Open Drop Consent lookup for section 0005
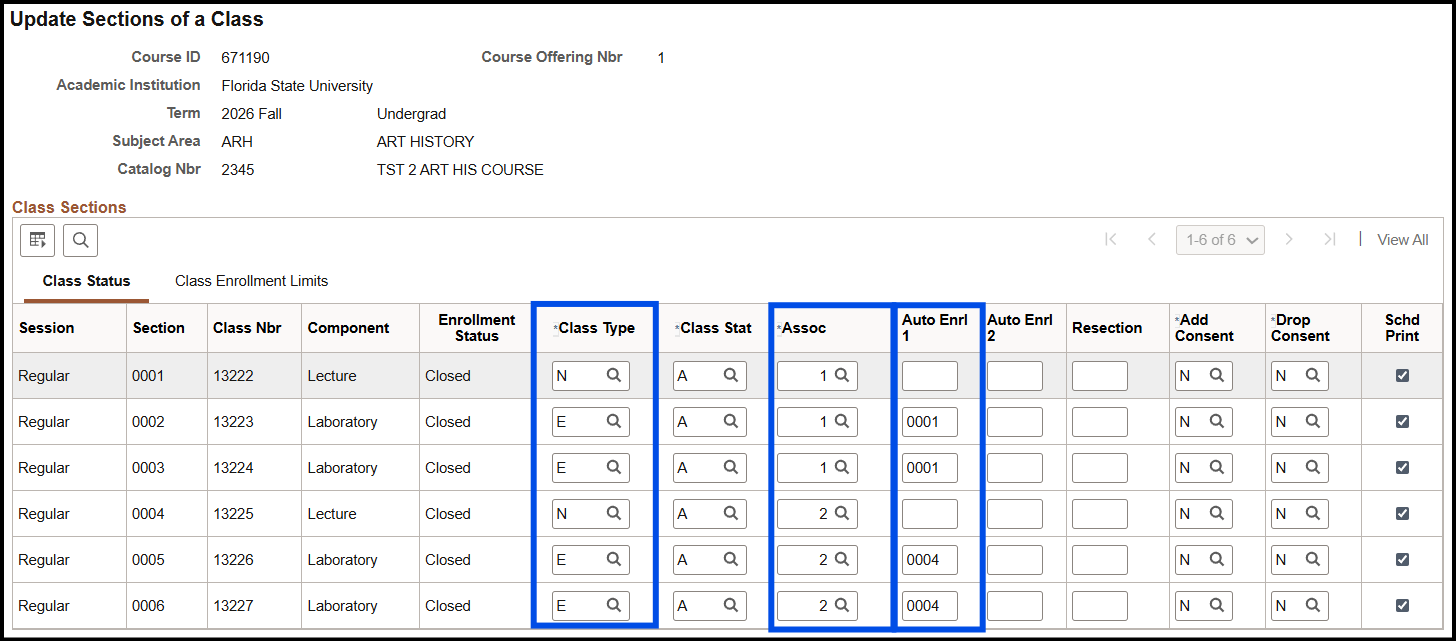This screenshot has height=641, width=1456. pos(1313,560)
